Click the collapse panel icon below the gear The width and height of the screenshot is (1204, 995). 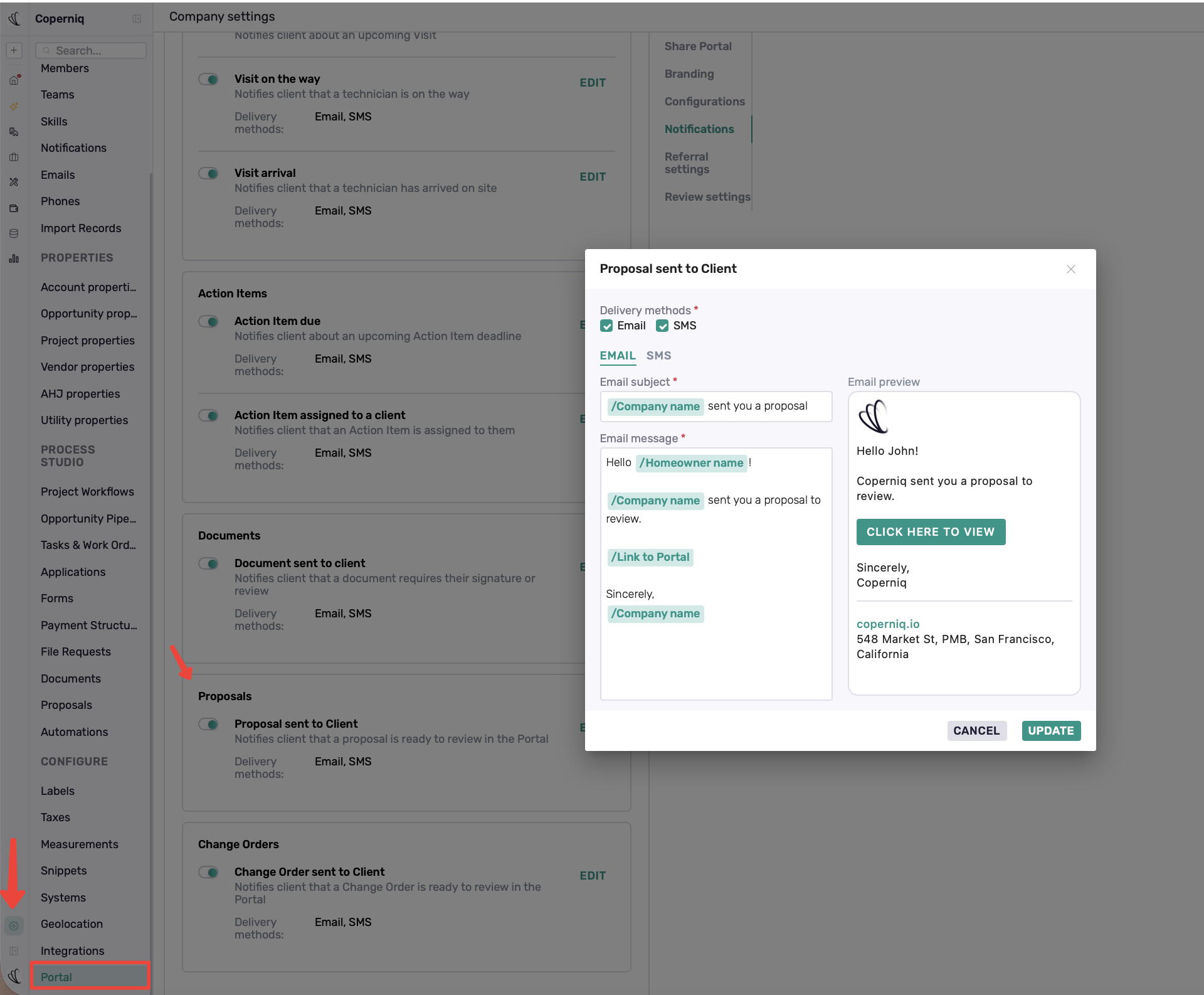[14, 951]
